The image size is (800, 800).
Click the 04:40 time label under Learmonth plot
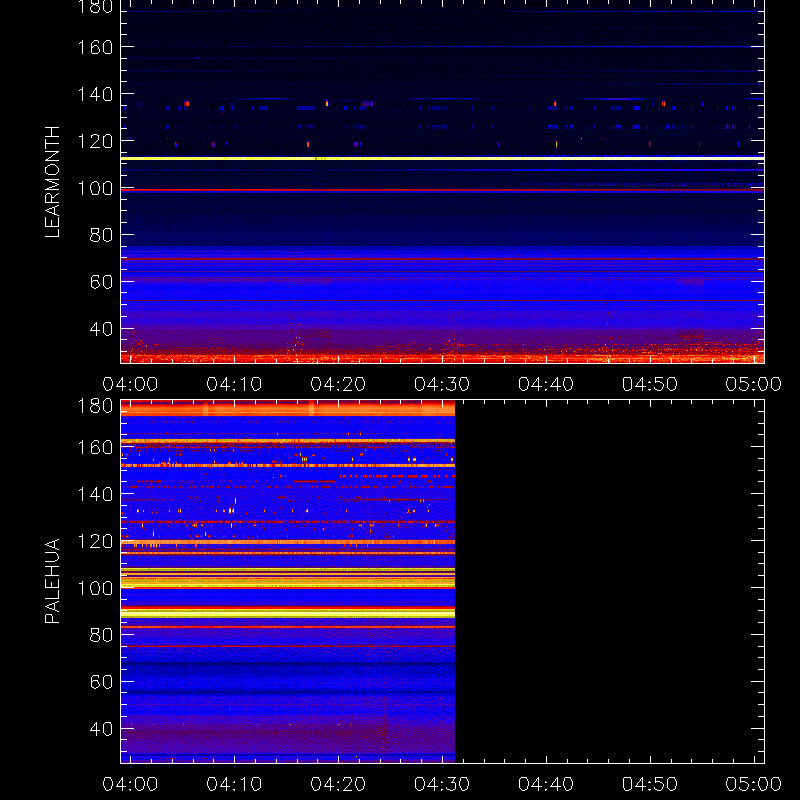pos(546,384)
